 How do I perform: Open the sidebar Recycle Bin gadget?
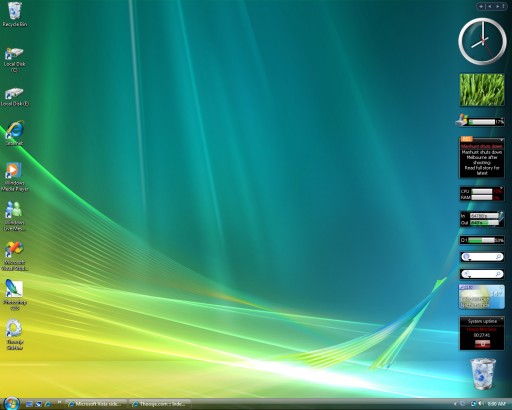point(483,374)
